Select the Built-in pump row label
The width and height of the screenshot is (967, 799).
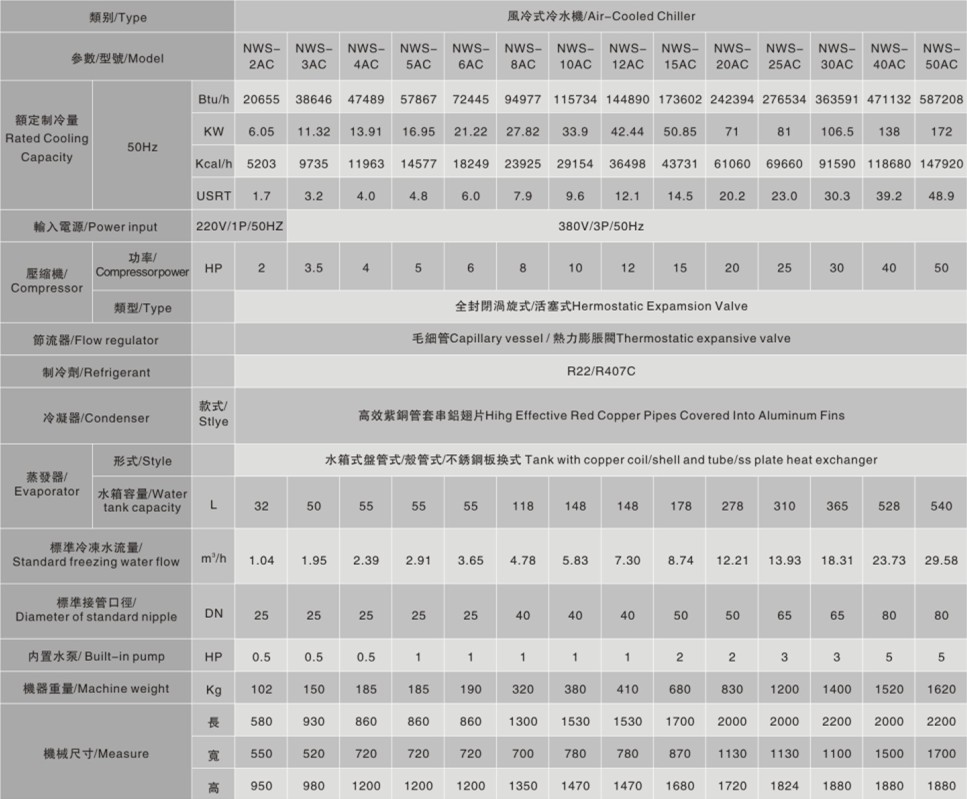pos(95,656)
